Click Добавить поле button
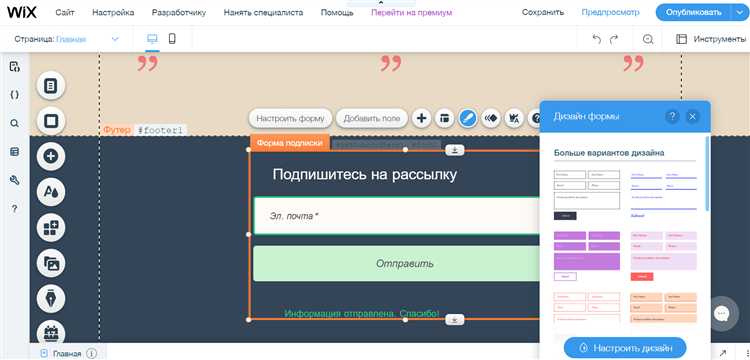Viewport: 750px width, 360px height. pyautogui.click(x=372, y=118)
